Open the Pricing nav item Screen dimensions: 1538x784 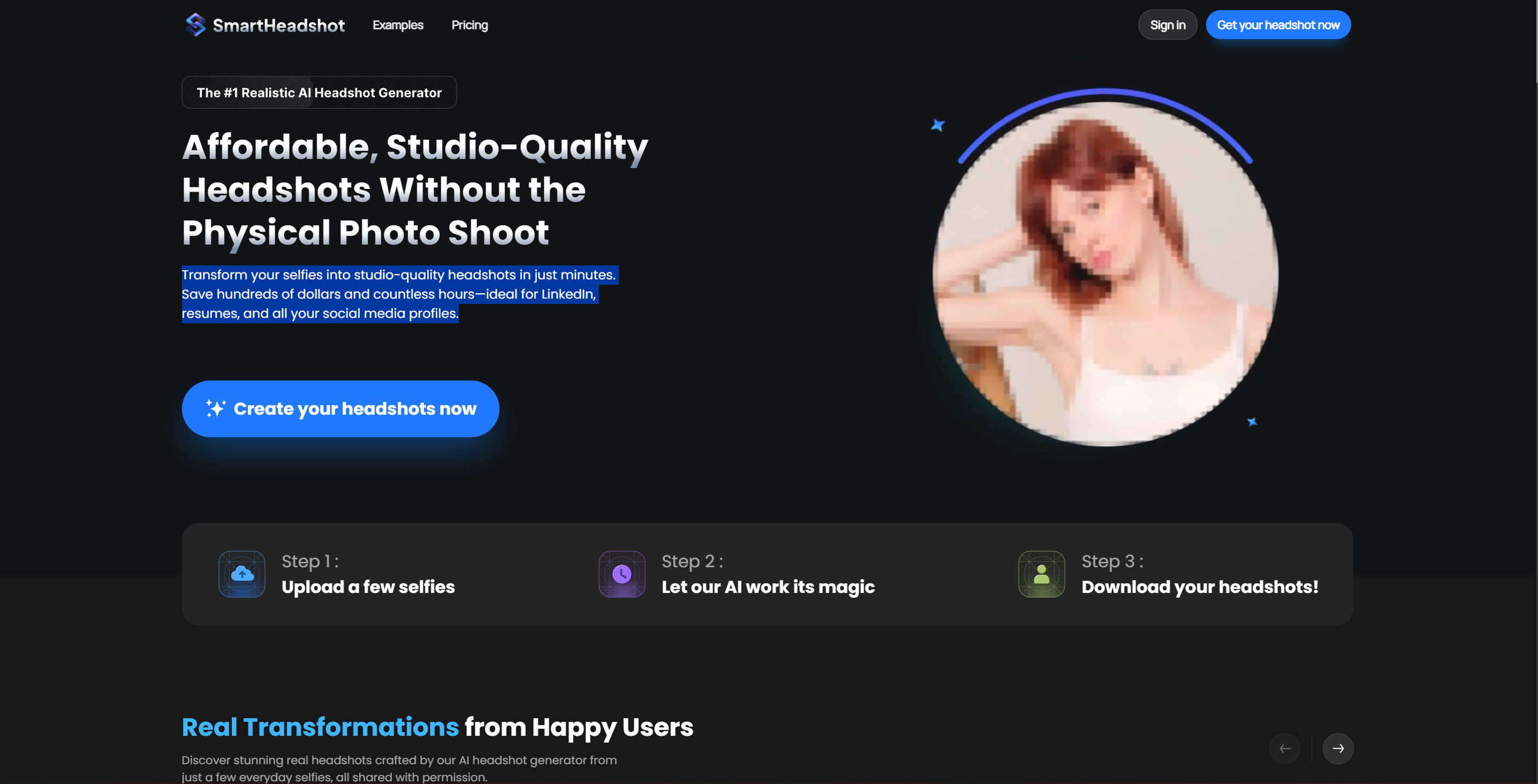[469, 25]
